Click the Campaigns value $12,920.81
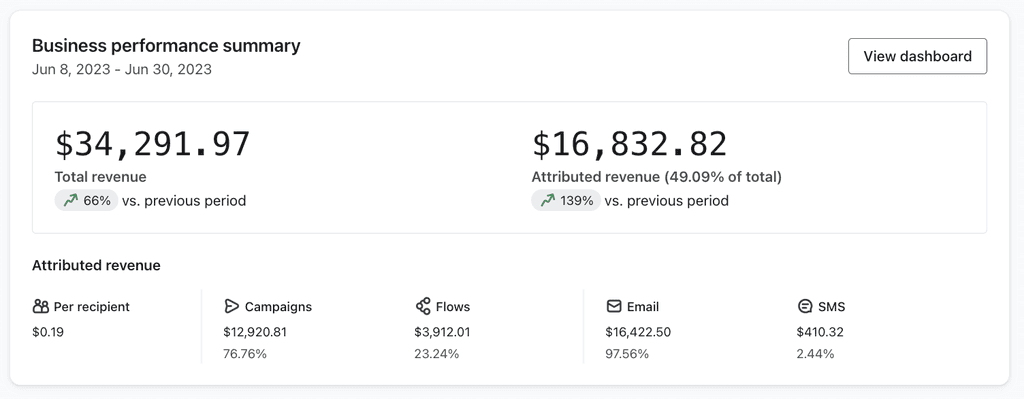Viewport: 1024px width, 399px height. point(255,332)
